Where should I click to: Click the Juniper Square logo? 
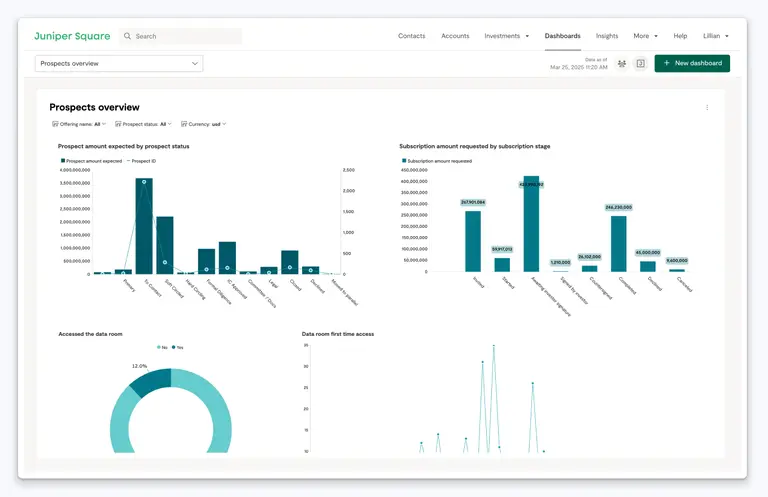[72, 36]
